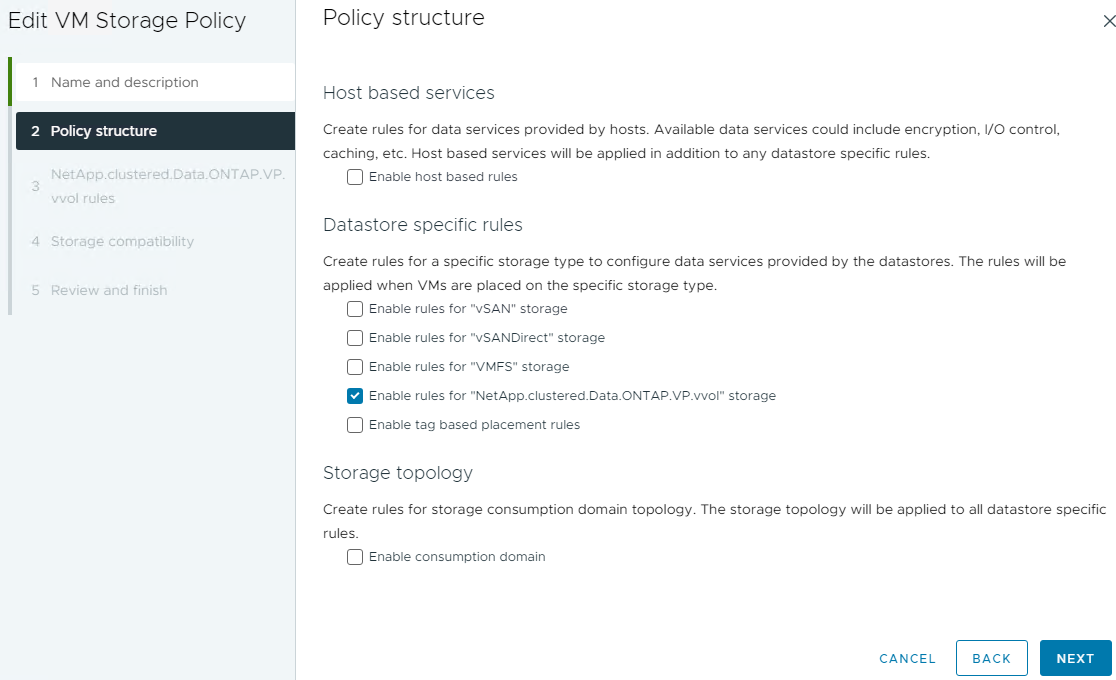Open step 3 NetApp vvol rules
The image size is (1116, 680).
click(167, 186)
